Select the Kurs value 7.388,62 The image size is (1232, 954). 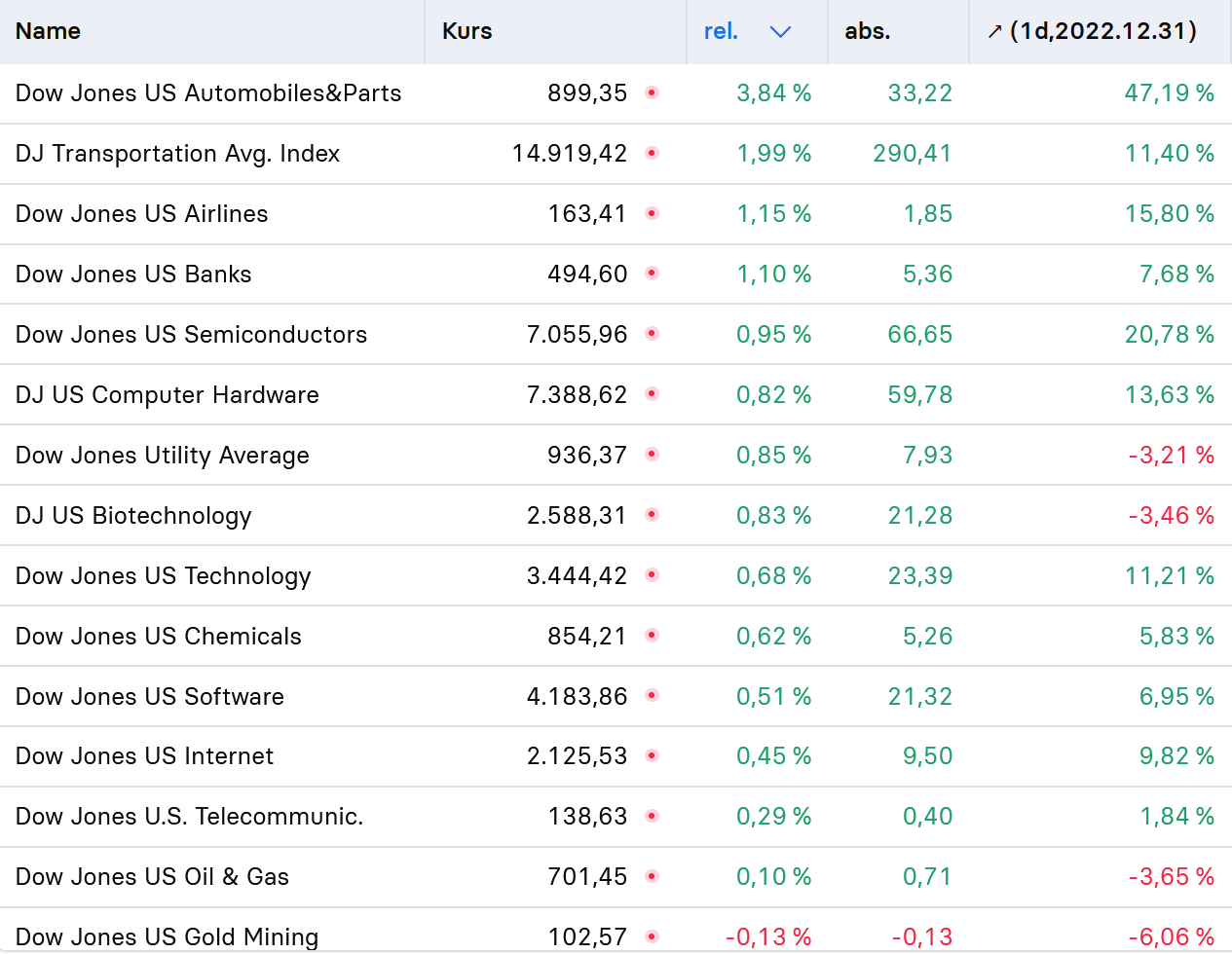coord(578,394)
